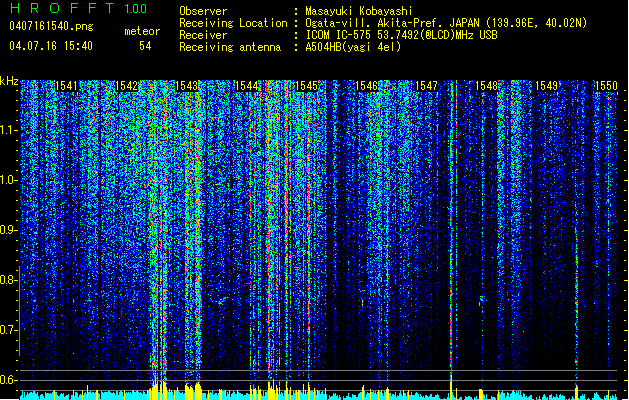Click the 1544 time marker

[246, 86]
